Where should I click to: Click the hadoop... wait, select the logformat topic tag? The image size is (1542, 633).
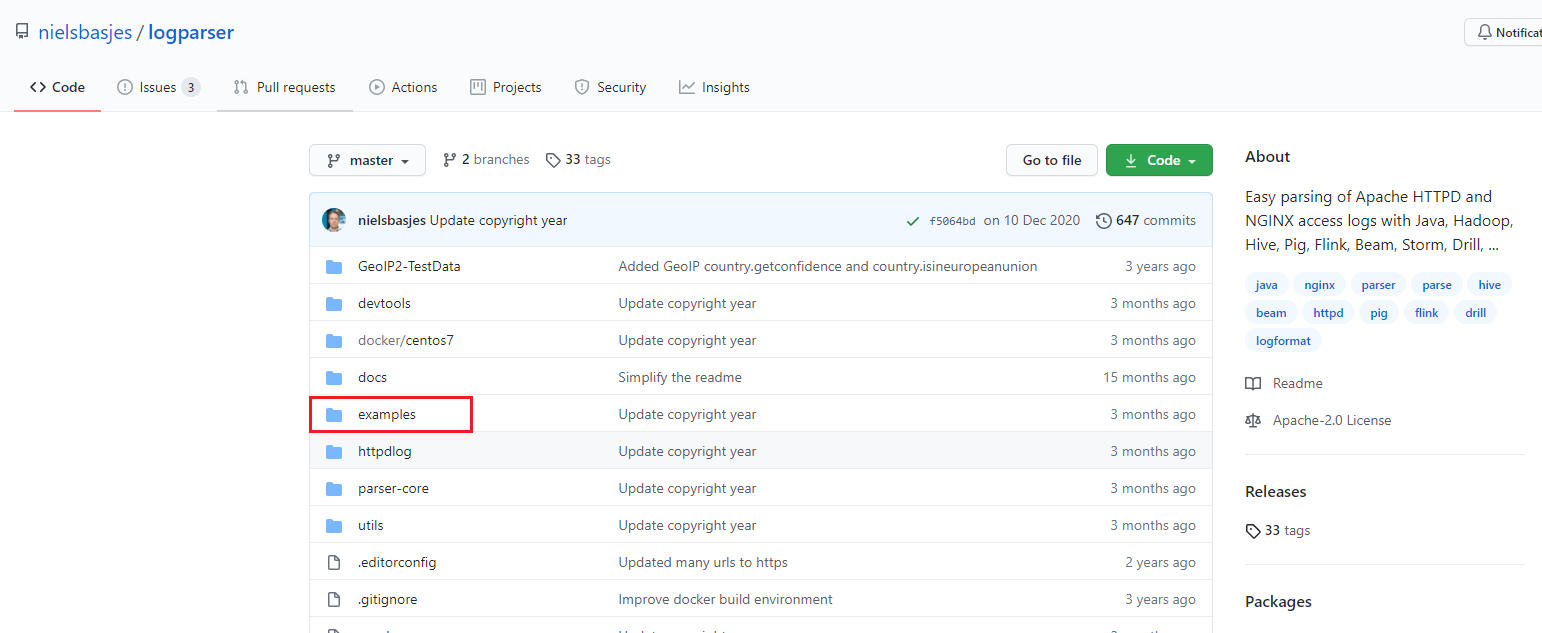[1283, 340]
